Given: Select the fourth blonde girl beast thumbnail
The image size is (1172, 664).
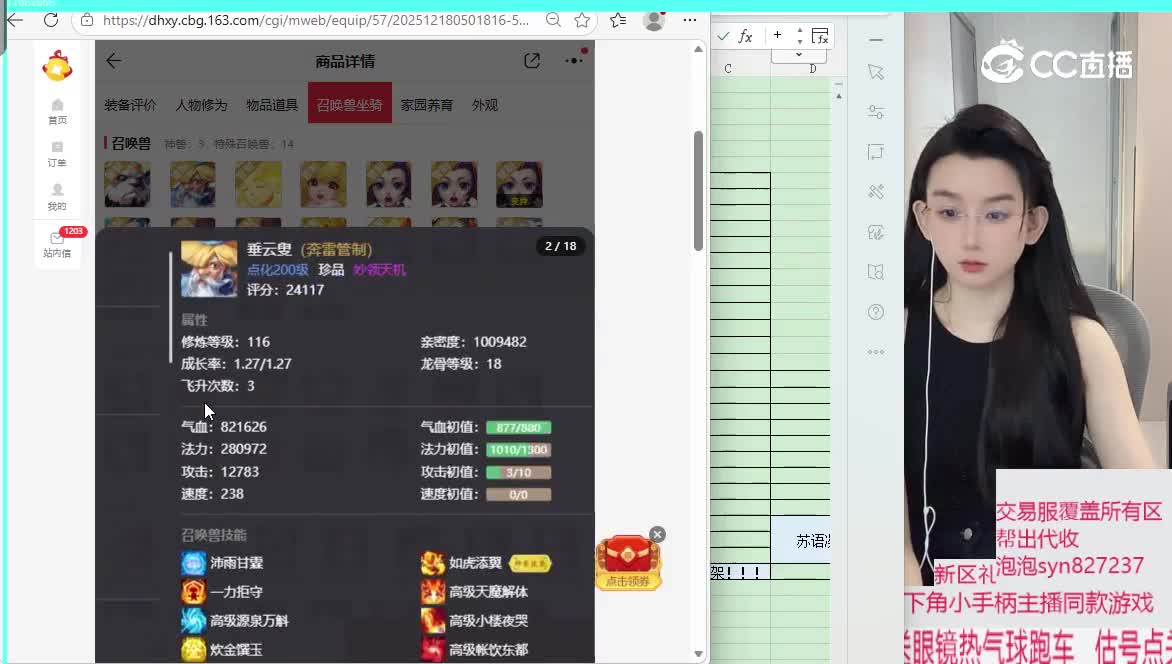Looking at the screenshot, I should coord(323,184).
